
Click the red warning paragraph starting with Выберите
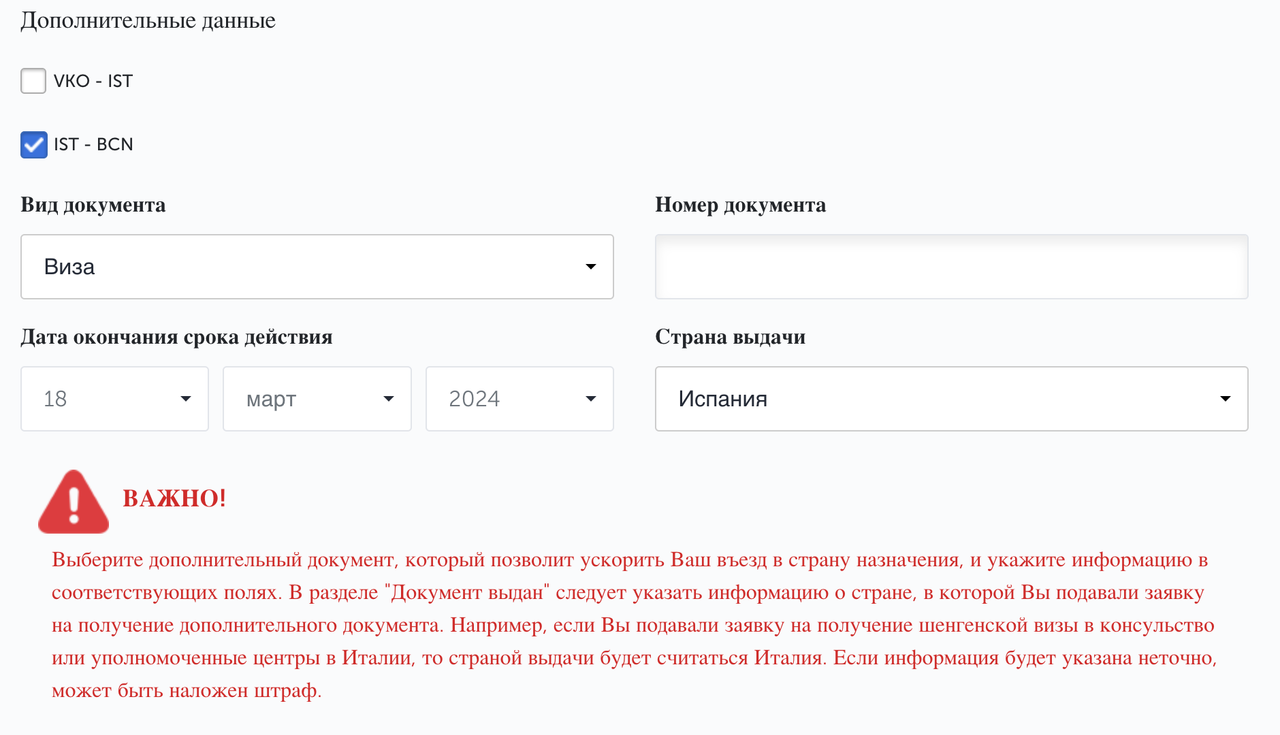click(634, 625)
